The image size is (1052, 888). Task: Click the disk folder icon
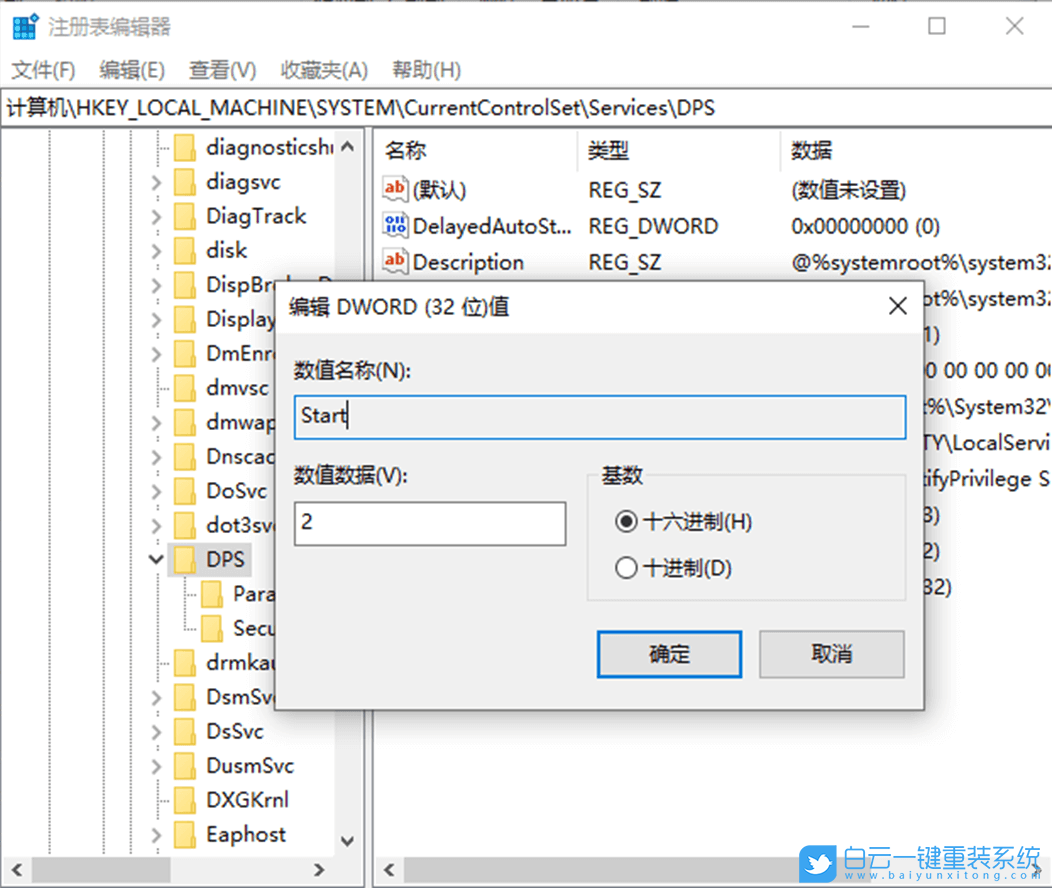point(187,251)
